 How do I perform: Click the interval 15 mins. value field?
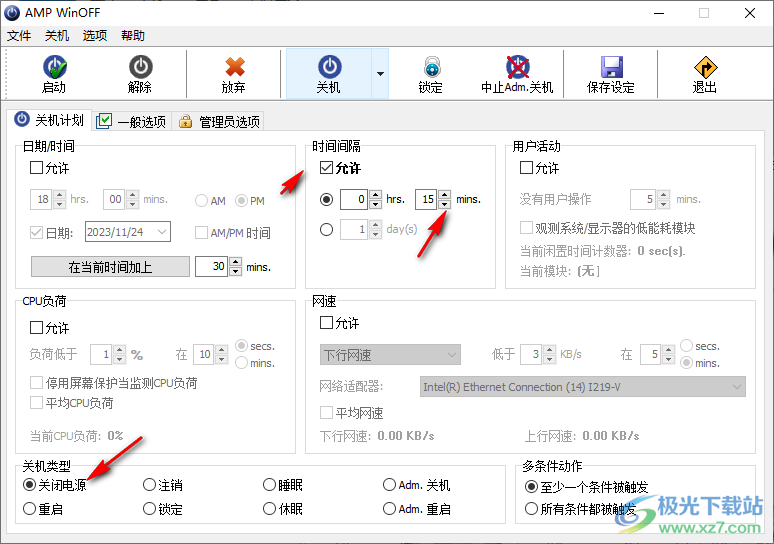pos(426,199)
